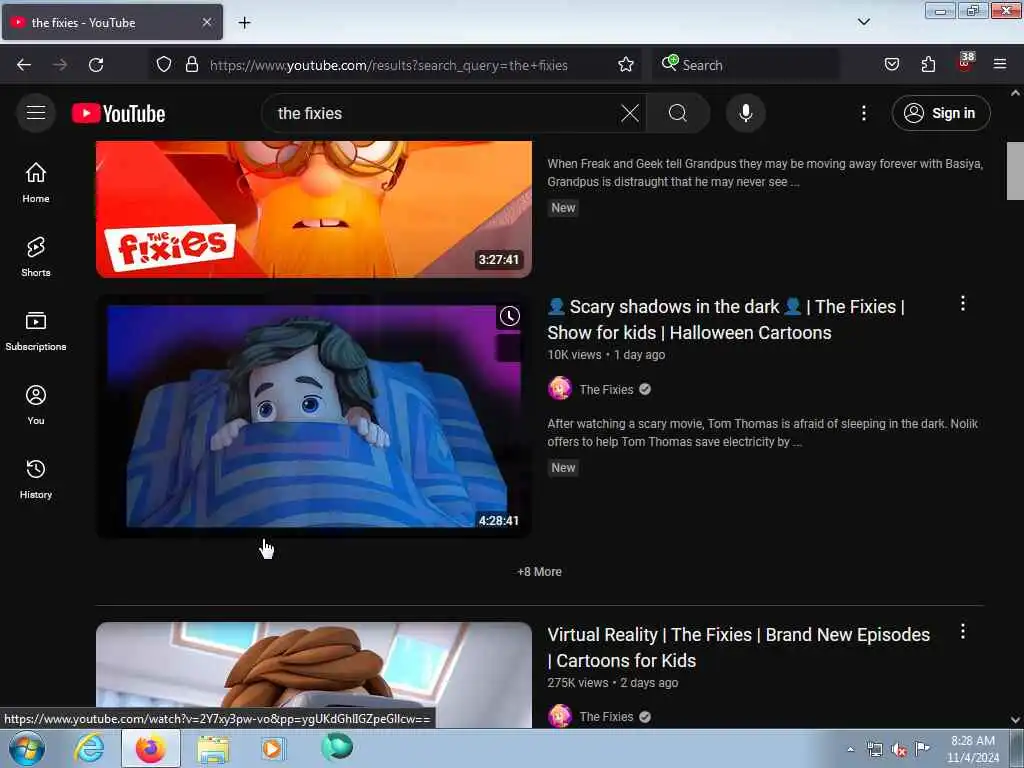Open the Pocket save icon
Image resolution: width=1024 pixels, height=768 pixels.
pyautogui.click(x=891, y=65)
